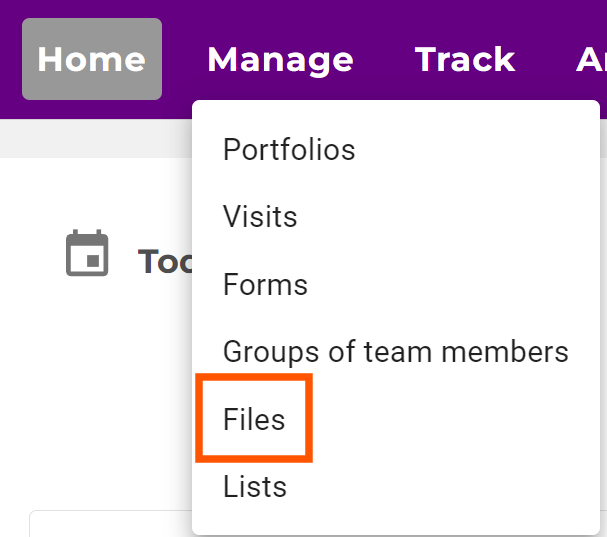Viewport: 607px width, 537px height.
Task: Navigate to Portfolios page
Action: click(289, 150)
